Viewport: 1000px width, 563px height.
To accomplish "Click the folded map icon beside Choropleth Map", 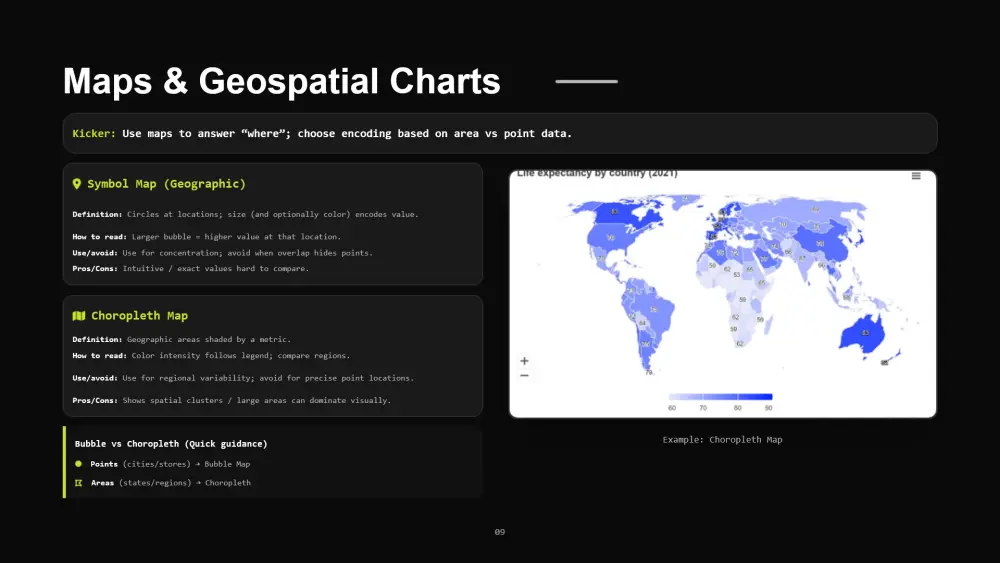I will 78,316.
